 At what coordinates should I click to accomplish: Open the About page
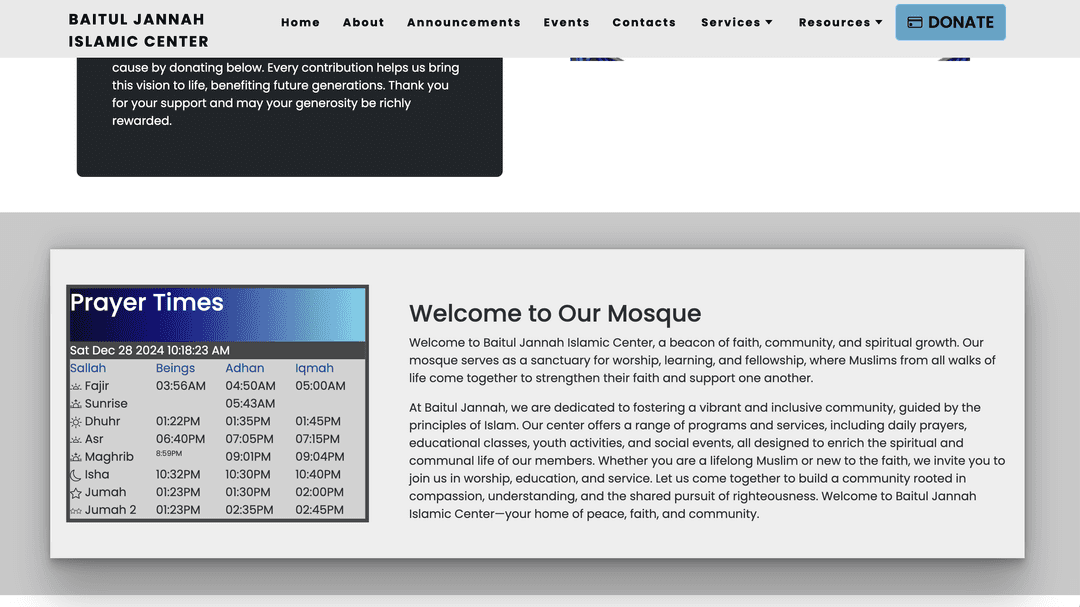click(363, 22)
